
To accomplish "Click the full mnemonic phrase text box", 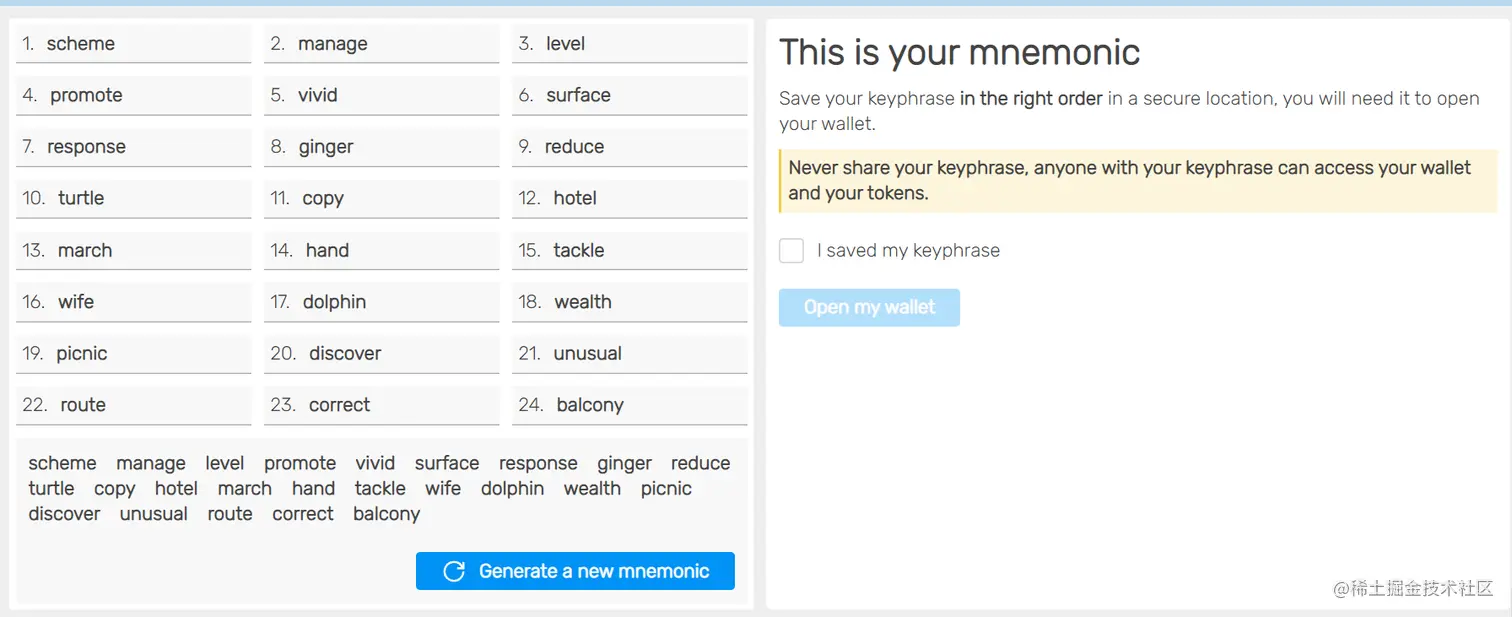I will click(x=380, y=489).
